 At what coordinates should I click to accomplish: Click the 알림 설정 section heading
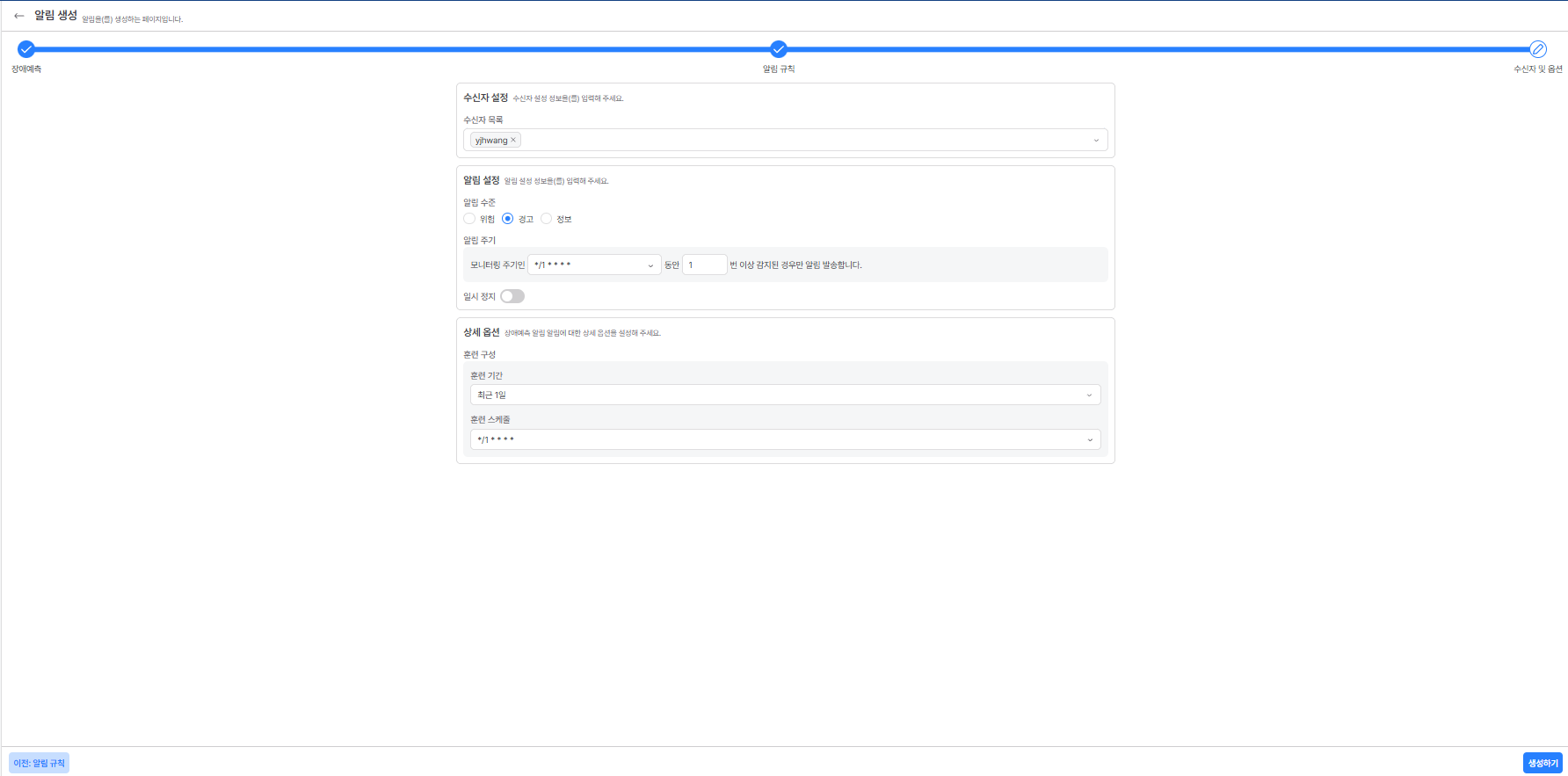(x=482, y=180)
